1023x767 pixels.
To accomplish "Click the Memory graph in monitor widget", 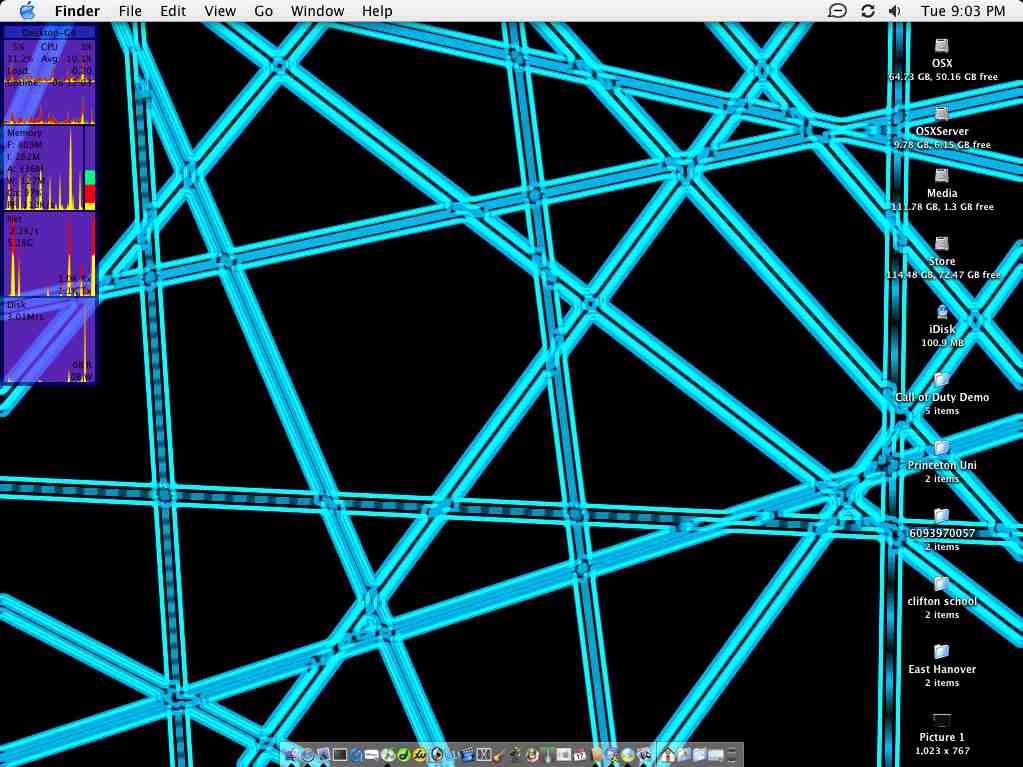I will pos(50,168).
